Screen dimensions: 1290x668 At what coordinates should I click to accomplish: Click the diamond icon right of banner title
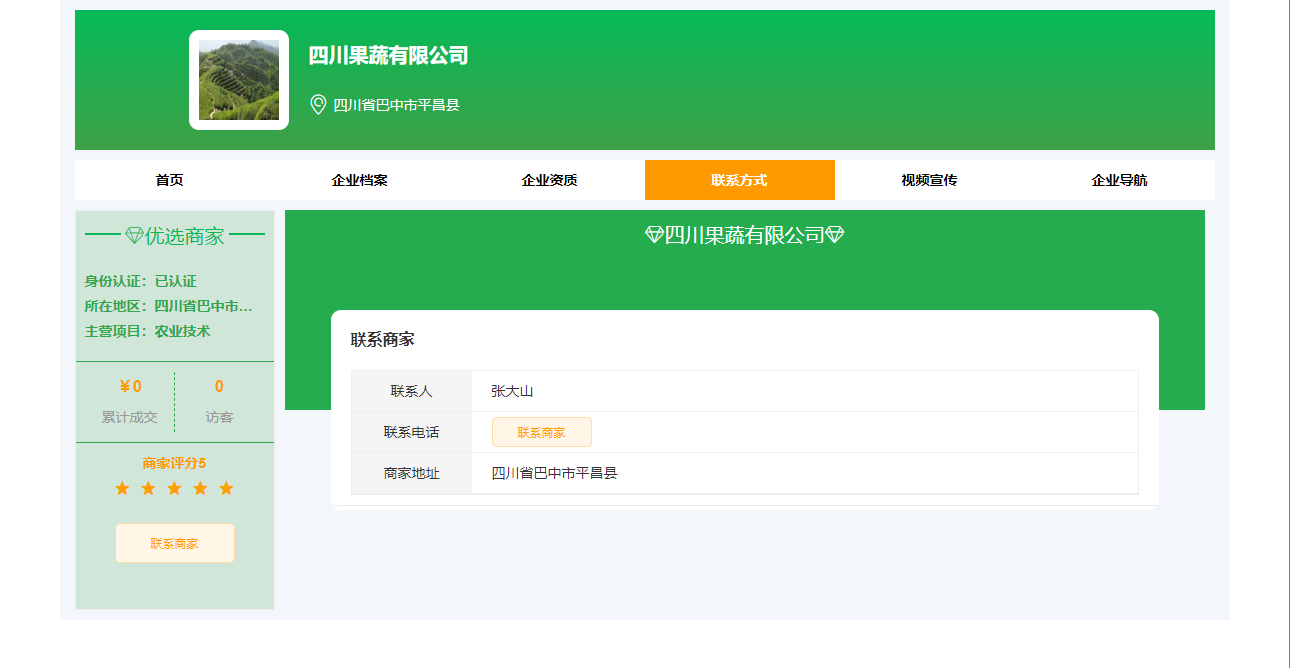click(x=835, y=235)
